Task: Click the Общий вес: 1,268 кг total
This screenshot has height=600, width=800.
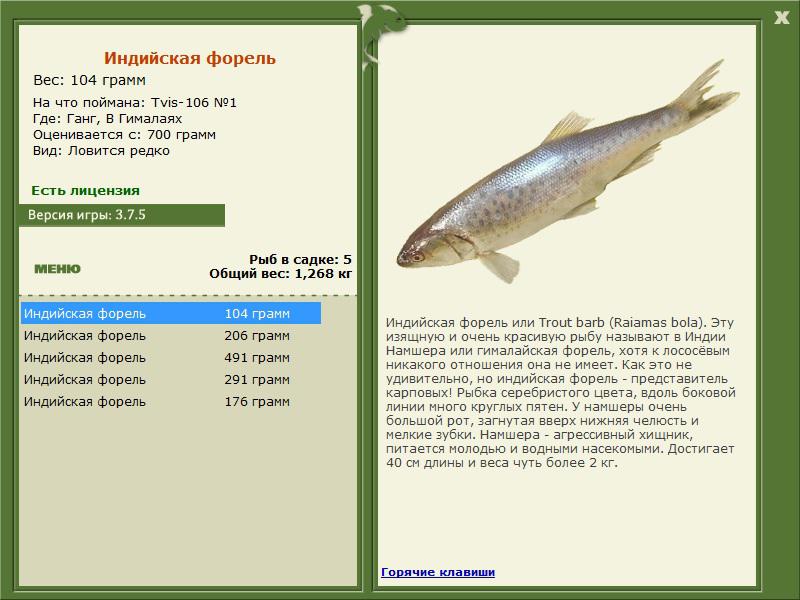Action: (x=281, y=273)
